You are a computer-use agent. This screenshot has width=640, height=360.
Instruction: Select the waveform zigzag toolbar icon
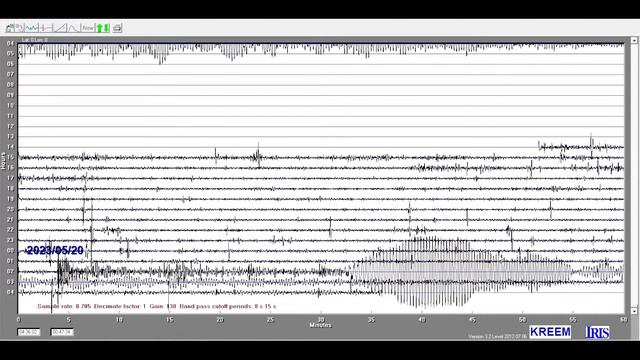[x=31, y=28]
